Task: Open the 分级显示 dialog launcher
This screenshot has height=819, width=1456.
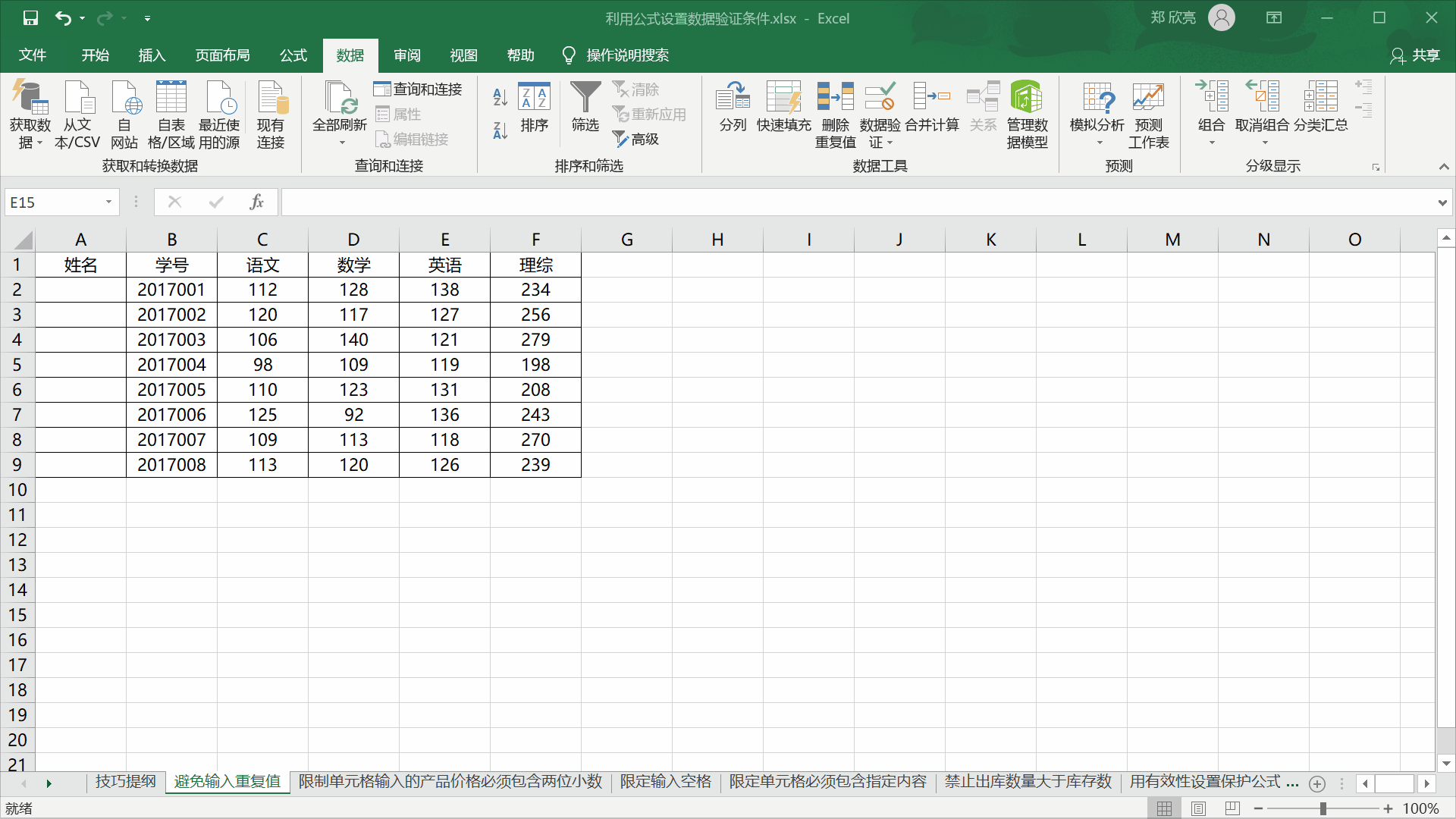Action: click(x=1375, y=167)
